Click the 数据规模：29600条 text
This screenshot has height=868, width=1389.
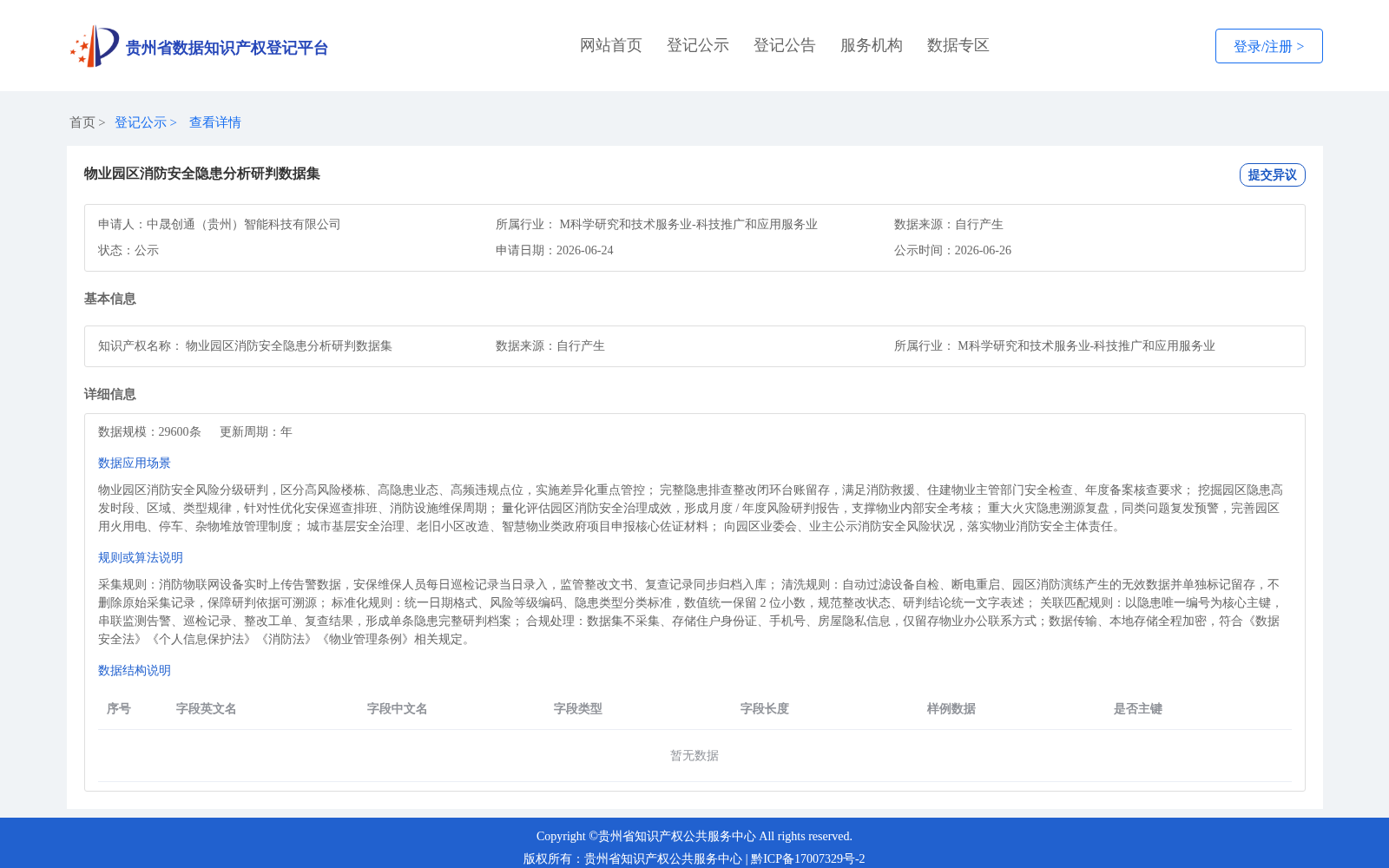click(149, 431)
